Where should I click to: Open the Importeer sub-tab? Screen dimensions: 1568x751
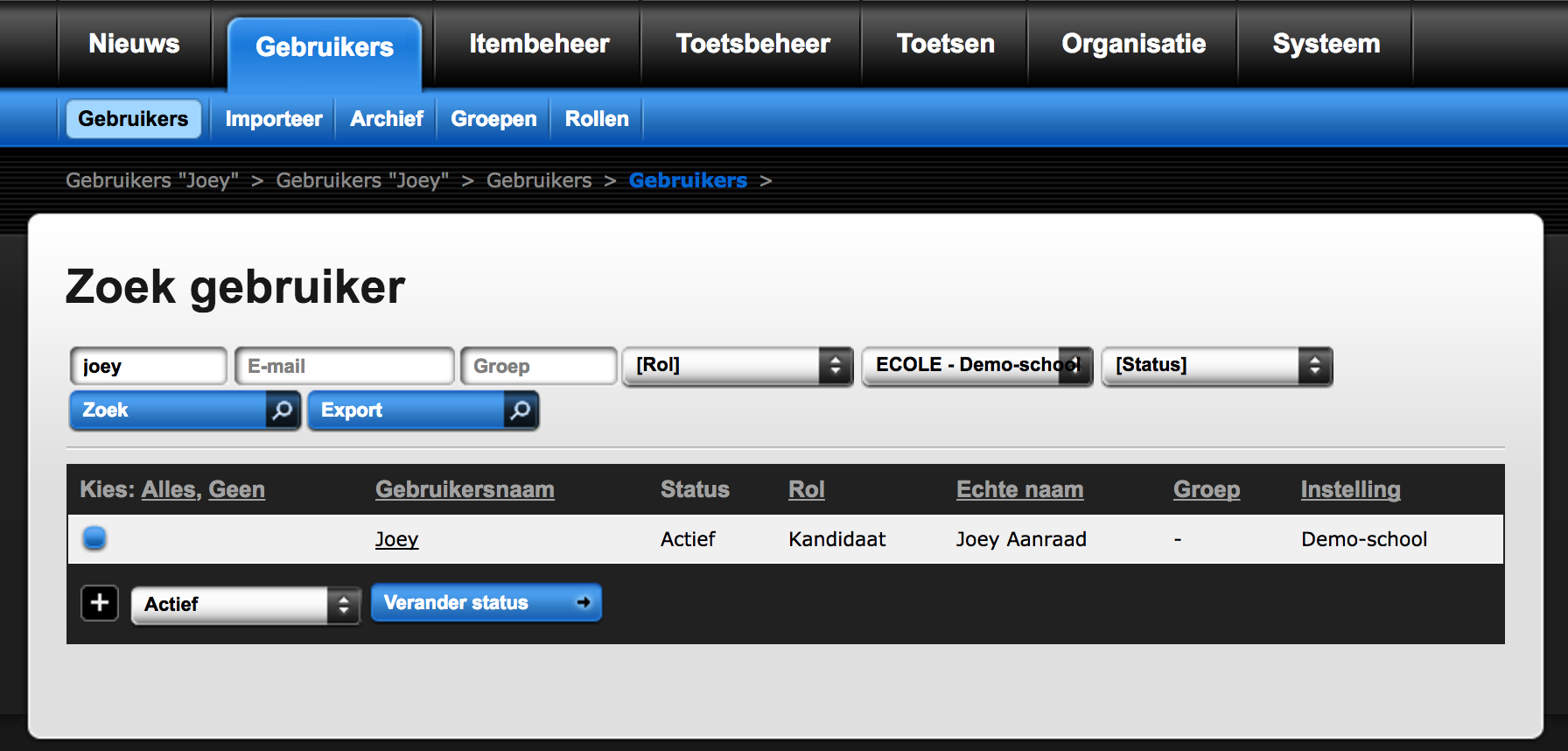(x=273, y=119)
